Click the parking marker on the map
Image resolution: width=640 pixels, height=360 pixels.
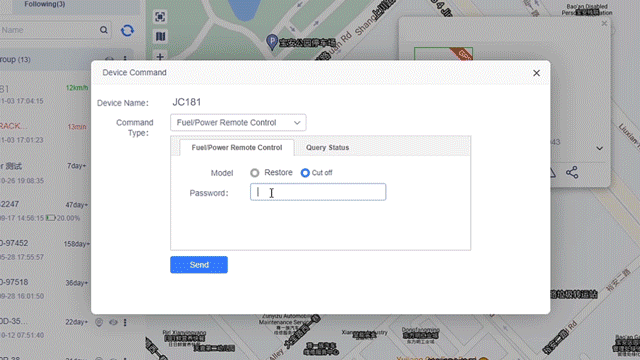272,42
